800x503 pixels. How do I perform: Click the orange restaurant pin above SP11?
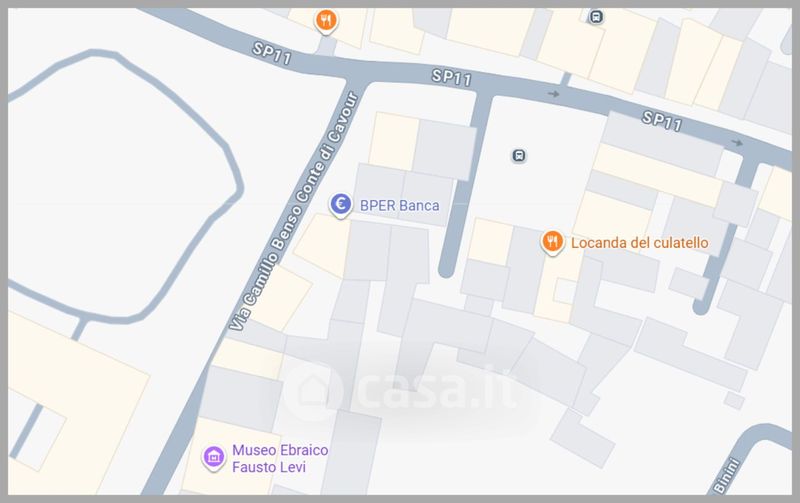coord(326,21)
